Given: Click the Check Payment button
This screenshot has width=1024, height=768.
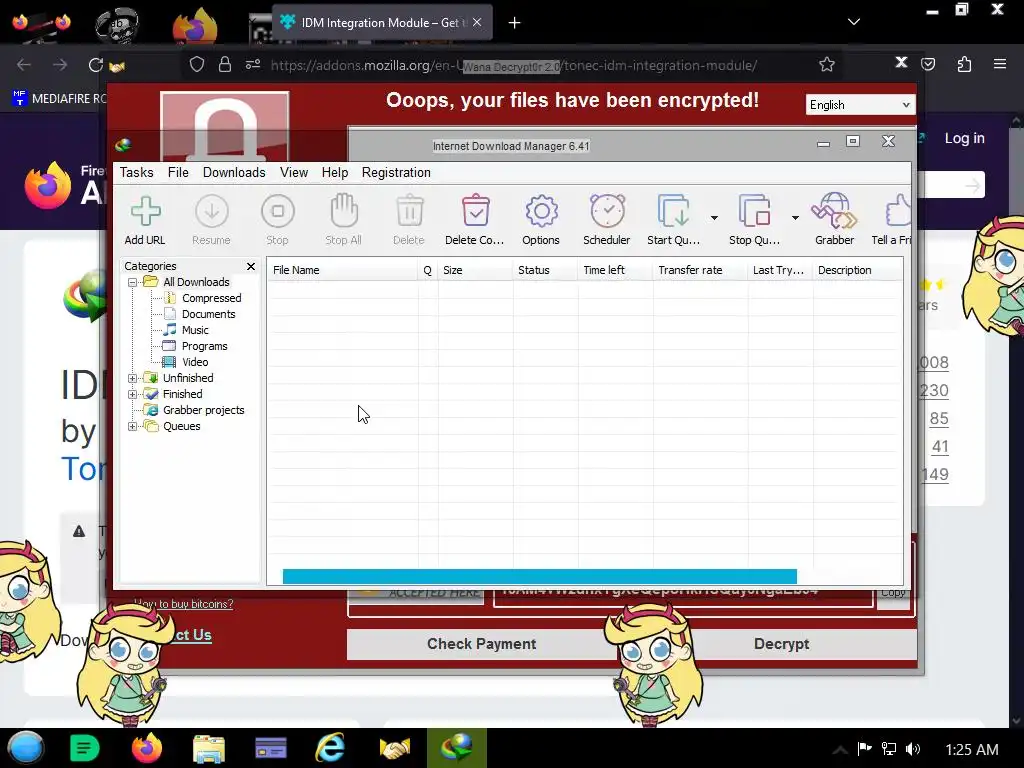Looking at the screenshot, I should 481,644.
